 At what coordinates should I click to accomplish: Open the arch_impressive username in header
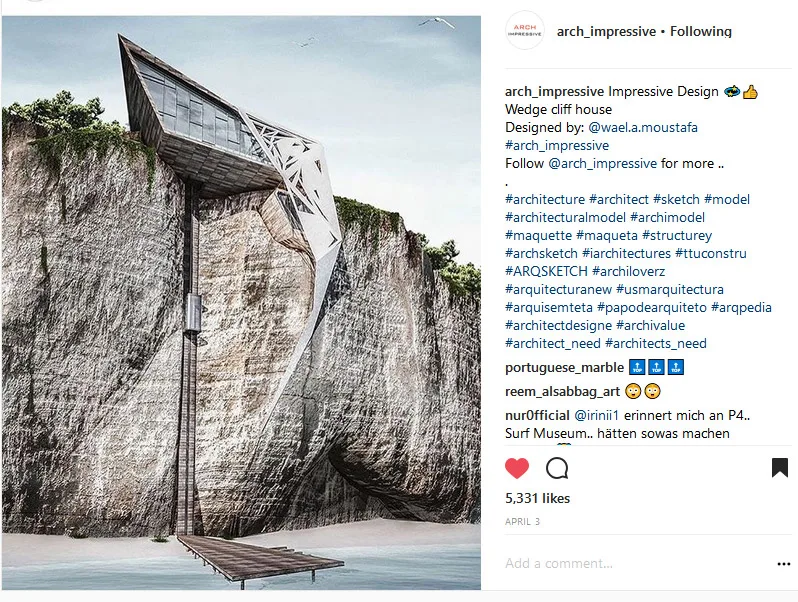coord(606,32)
